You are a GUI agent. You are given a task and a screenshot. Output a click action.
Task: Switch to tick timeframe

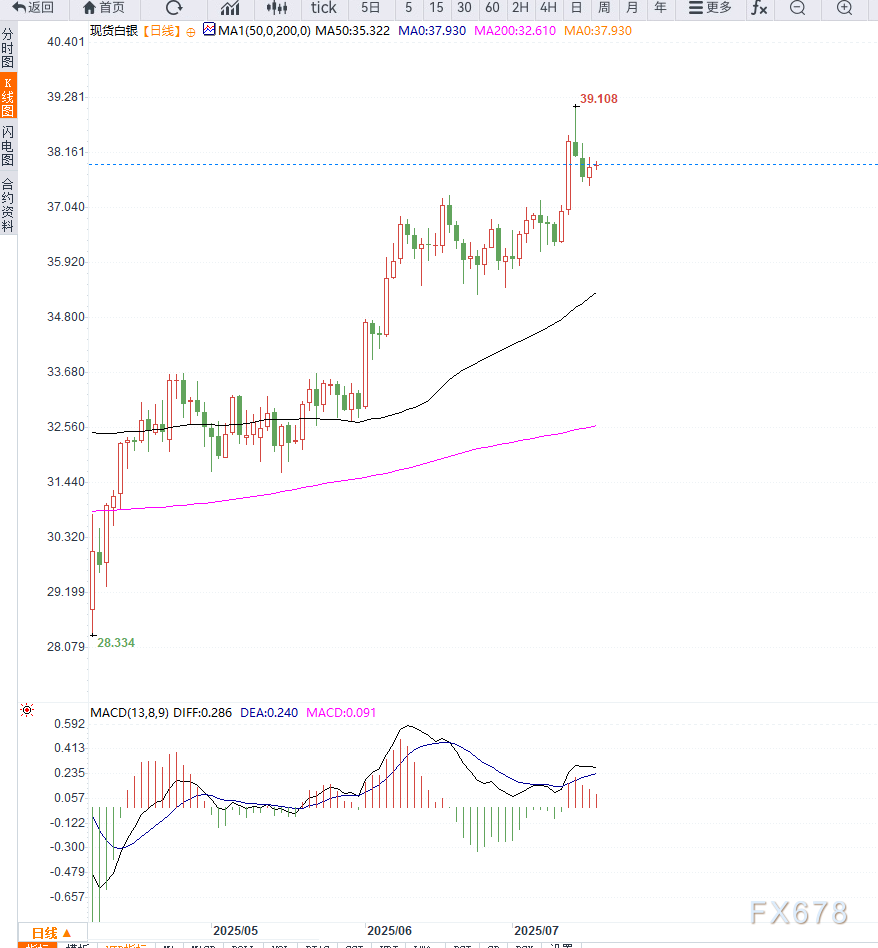pyautogui.click(x=323, y=8)
